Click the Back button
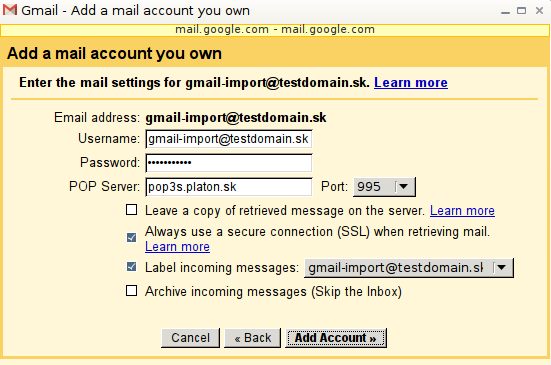 [252, 338]
